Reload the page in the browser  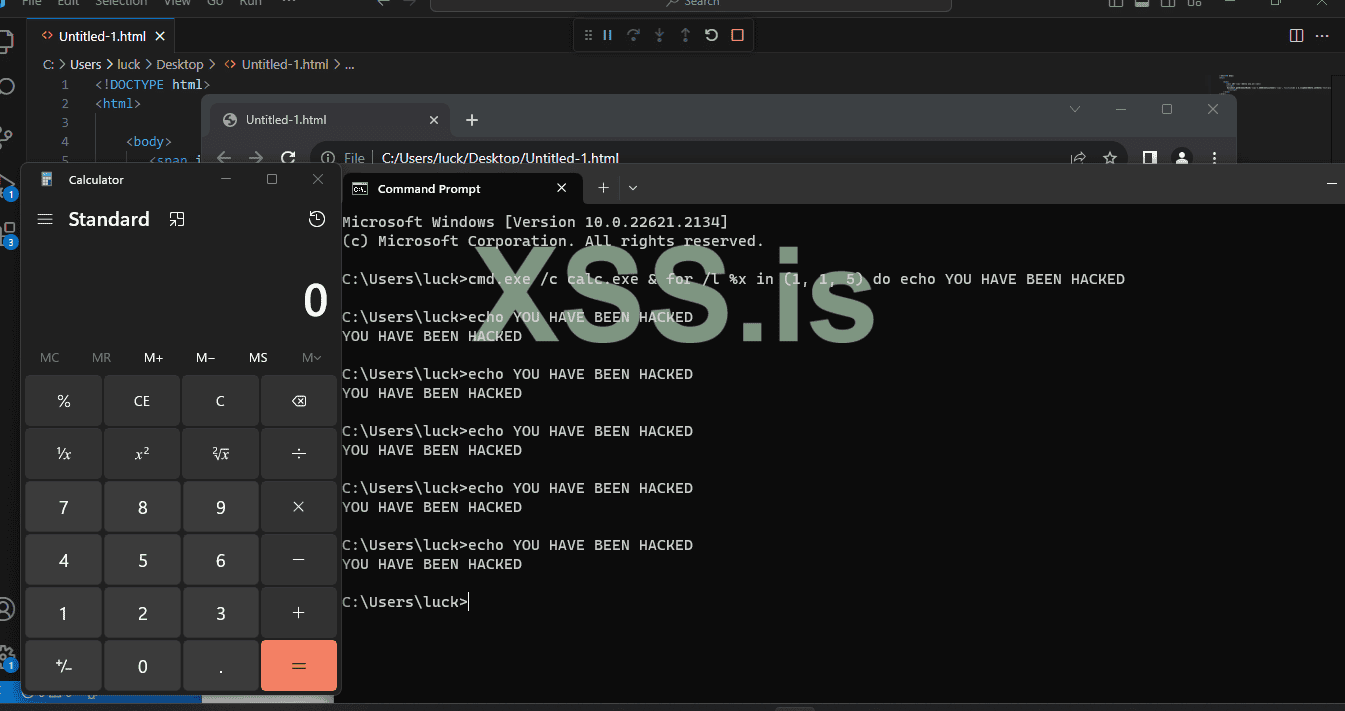288,157
